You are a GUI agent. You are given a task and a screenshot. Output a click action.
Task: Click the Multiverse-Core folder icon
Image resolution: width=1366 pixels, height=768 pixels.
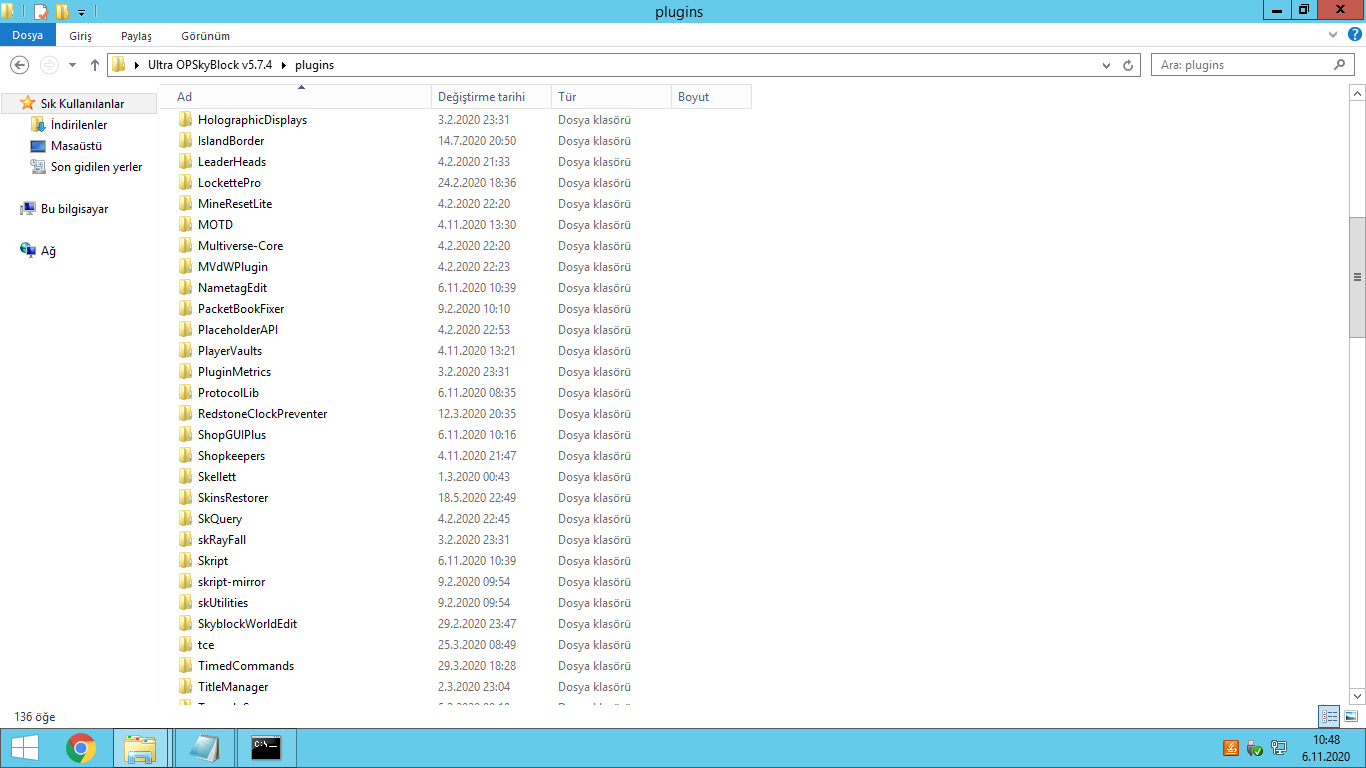tap(185, 246)
